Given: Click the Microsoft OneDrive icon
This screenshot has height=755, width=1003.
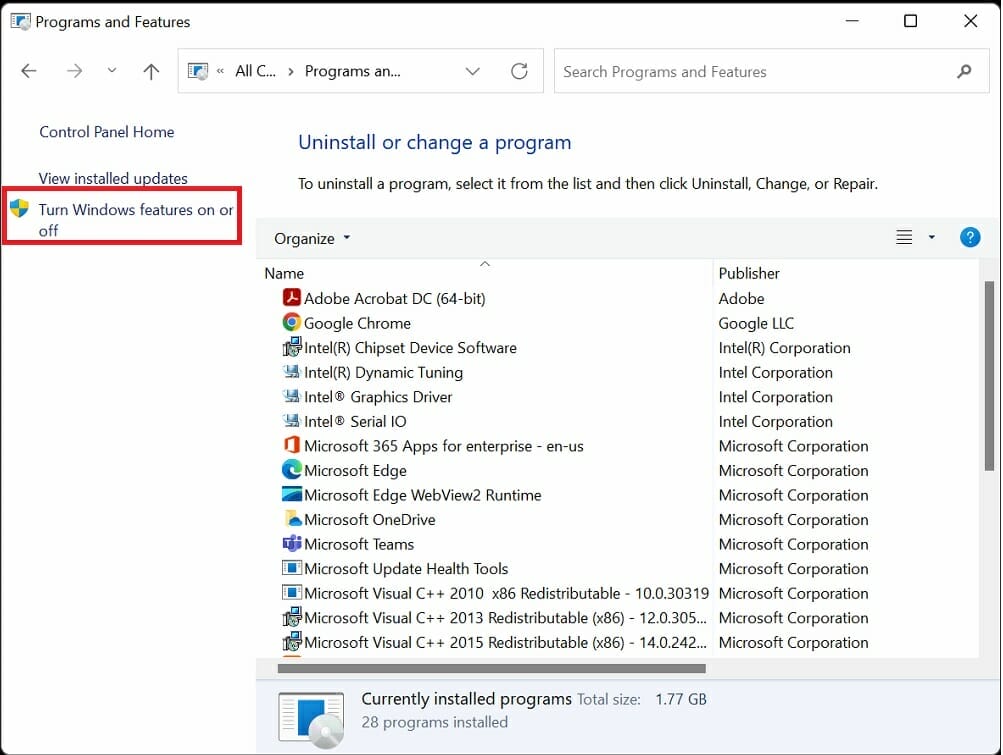Looking at the screenshot, I should point(292,518).
